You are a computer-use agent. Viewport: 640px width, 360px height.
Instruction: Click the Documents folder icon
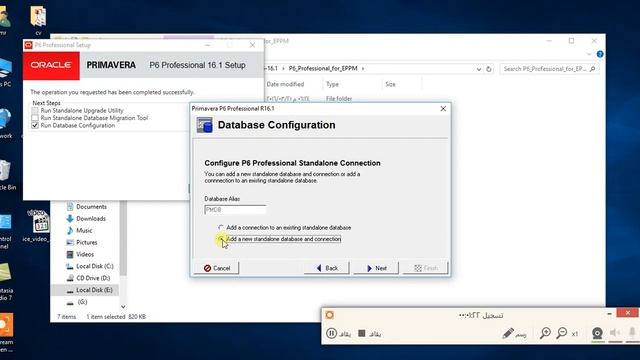[x=70, y=207]
